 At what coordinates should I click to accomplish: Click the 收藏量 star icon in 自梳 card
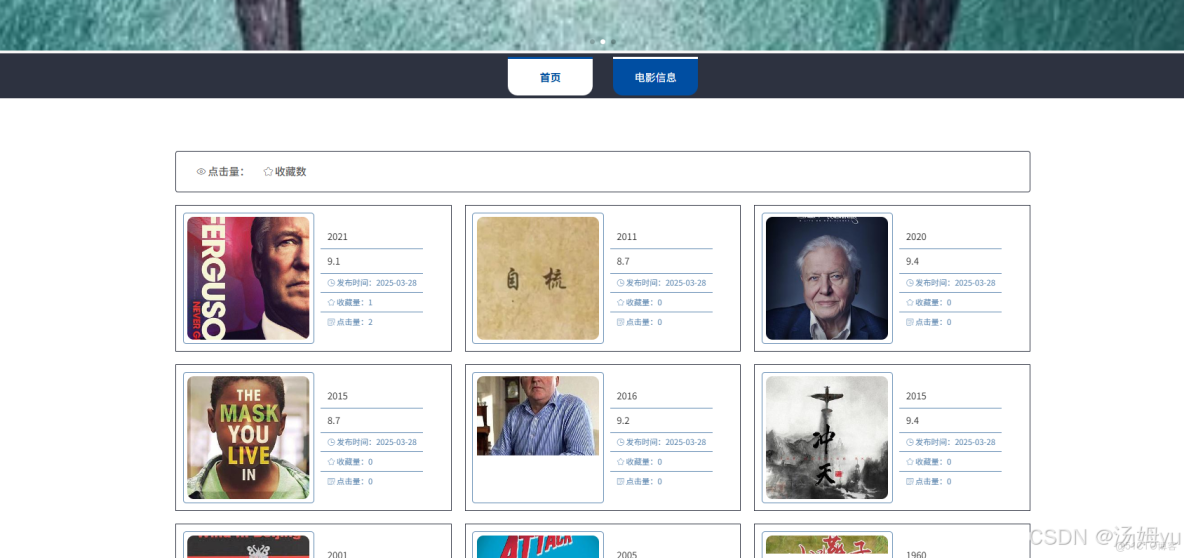point(621,302)
